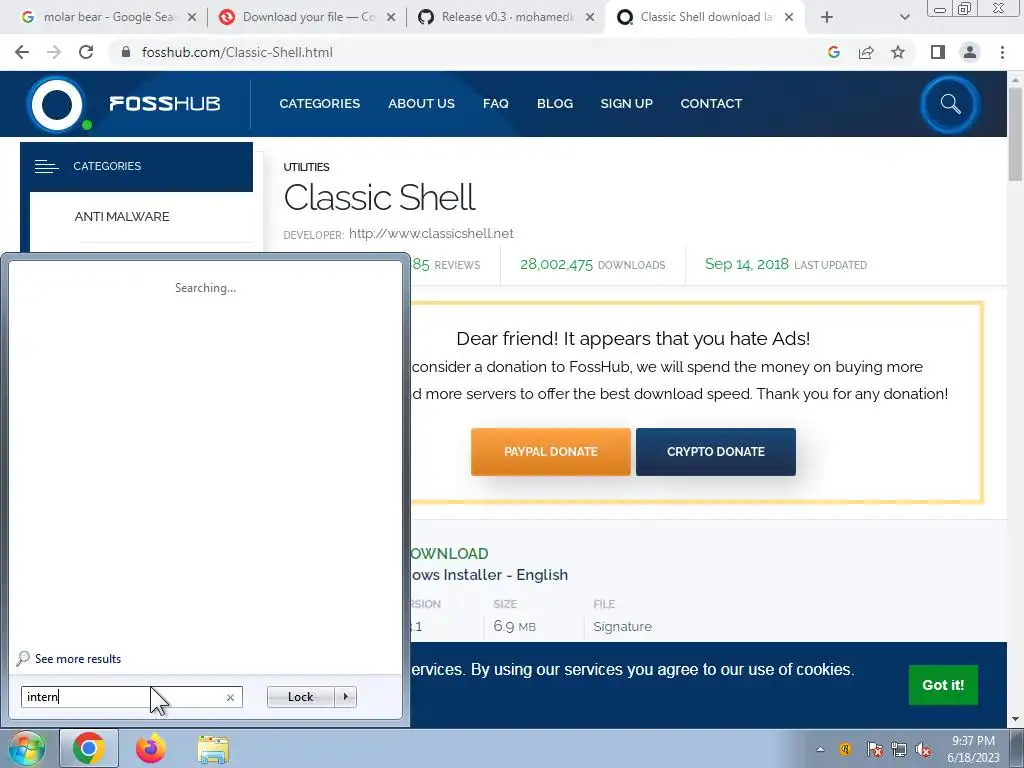Open the Signature file link
1024x768 pixels.
coord(622,627)
